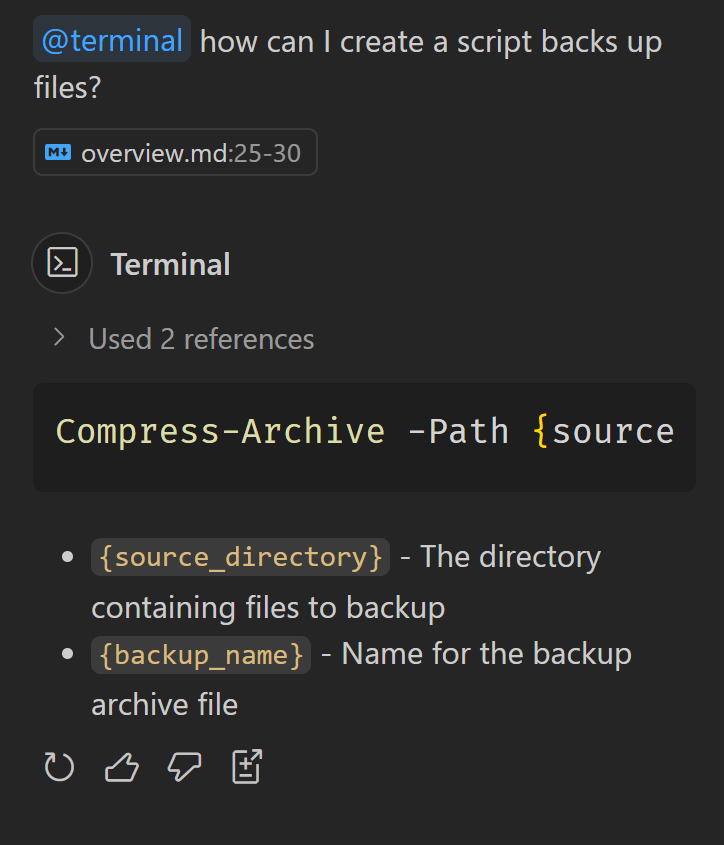Open the Used 2 references list

(x=201, y=339)
